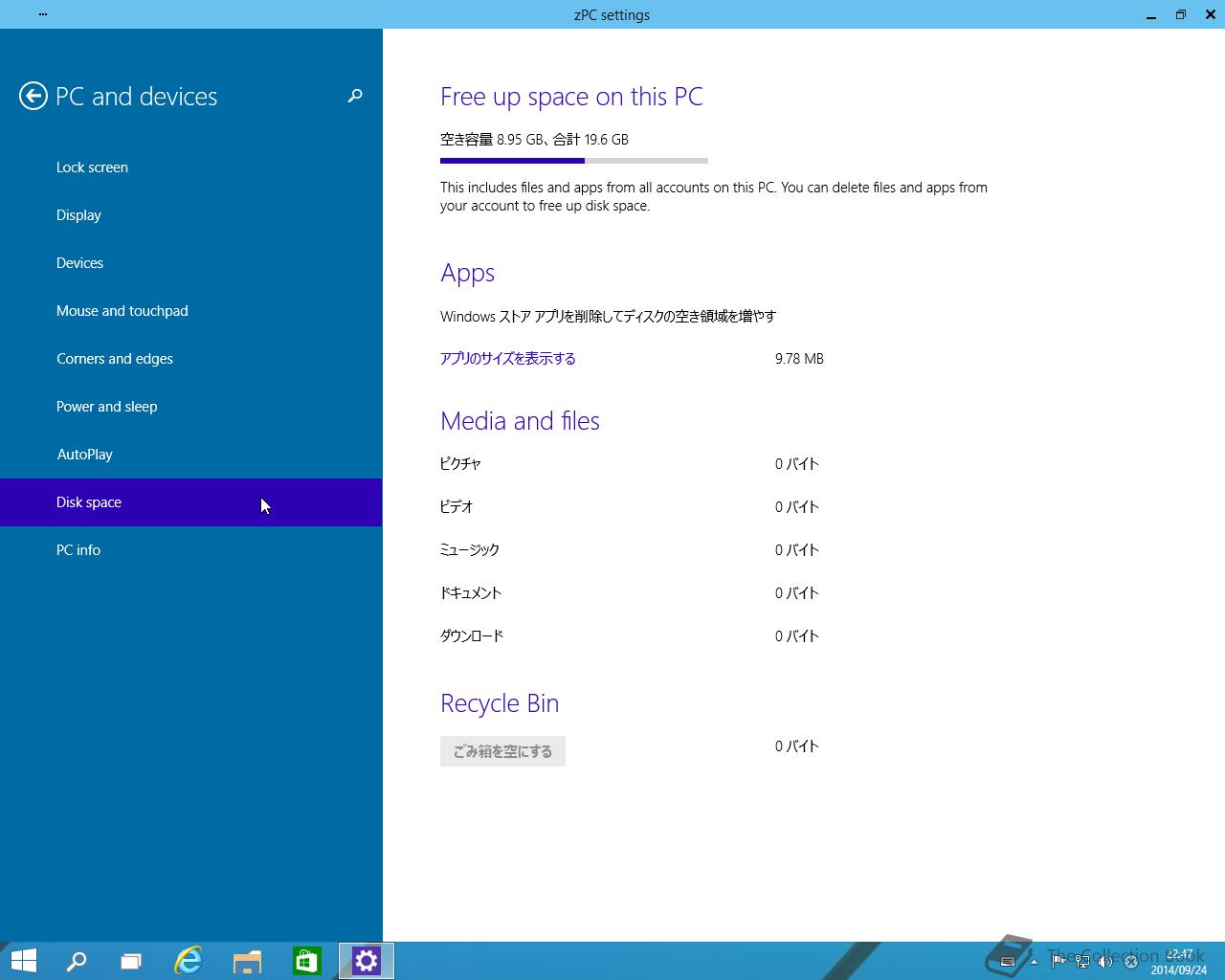
Task: Click the ピクチャ row label
Action: click(x=460, y=464)
